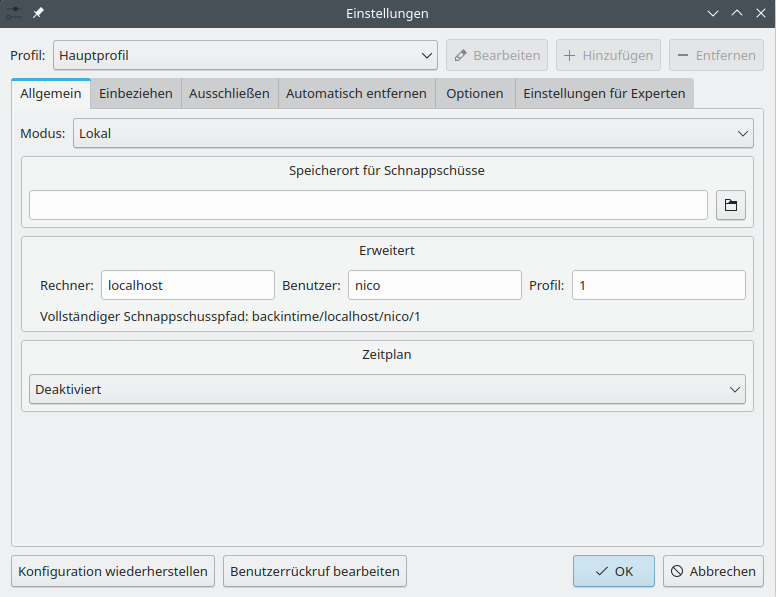Click Hinzufügen to add a profile
Screen dimensions: 776x597
(x=608, y=55)
